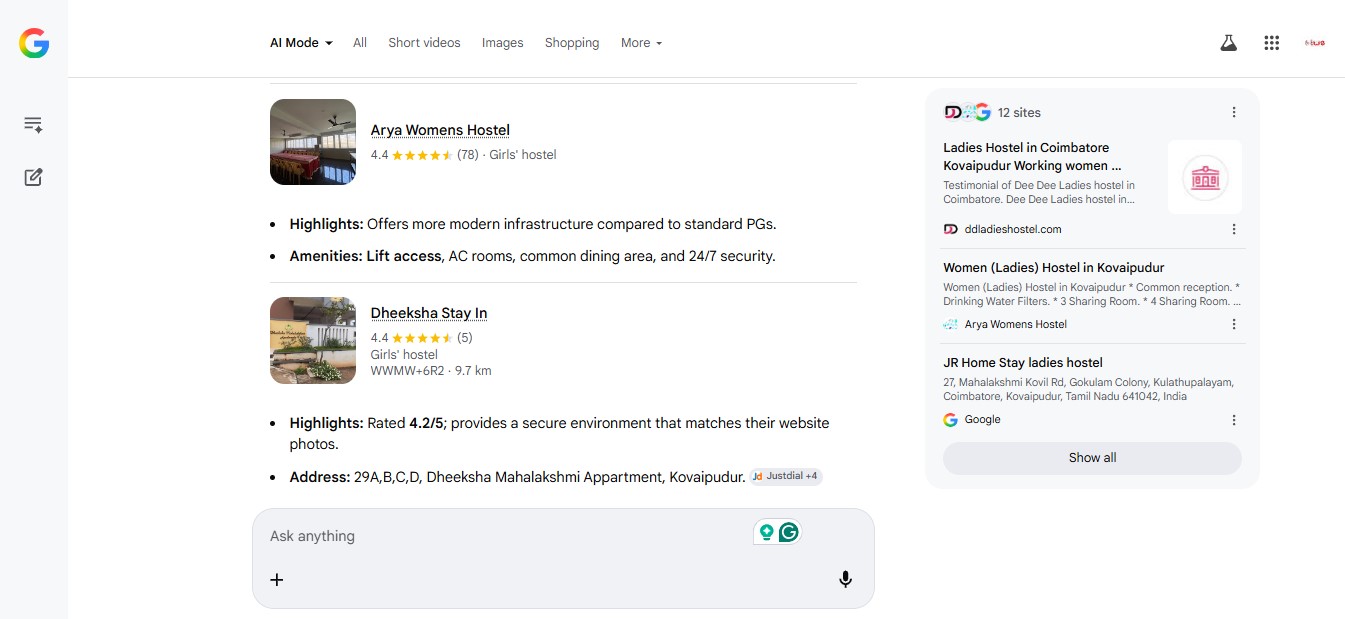Viewport: 1345px width, 619px height.
Task: Open more options for the 12 sites panel
Action: click(1234, 112)
